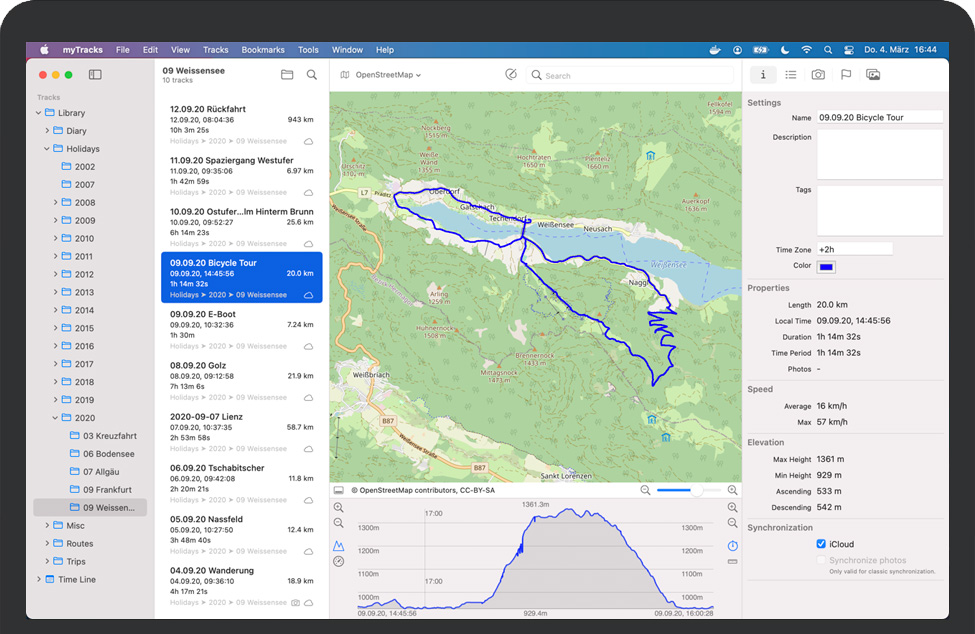Viewport: 975px width, 634px height.
Task: Expand the 2008 folder
Action: pyautogui.click(x=55, y=203)
